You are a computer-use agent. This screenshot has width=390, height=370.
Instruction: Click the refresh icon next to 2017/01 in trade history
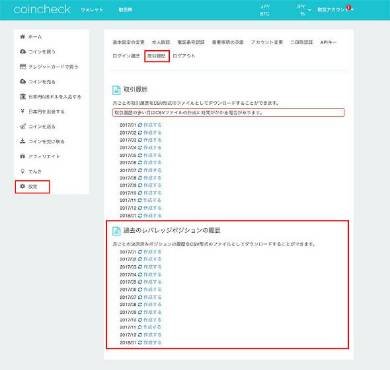[x=140, y=125]
